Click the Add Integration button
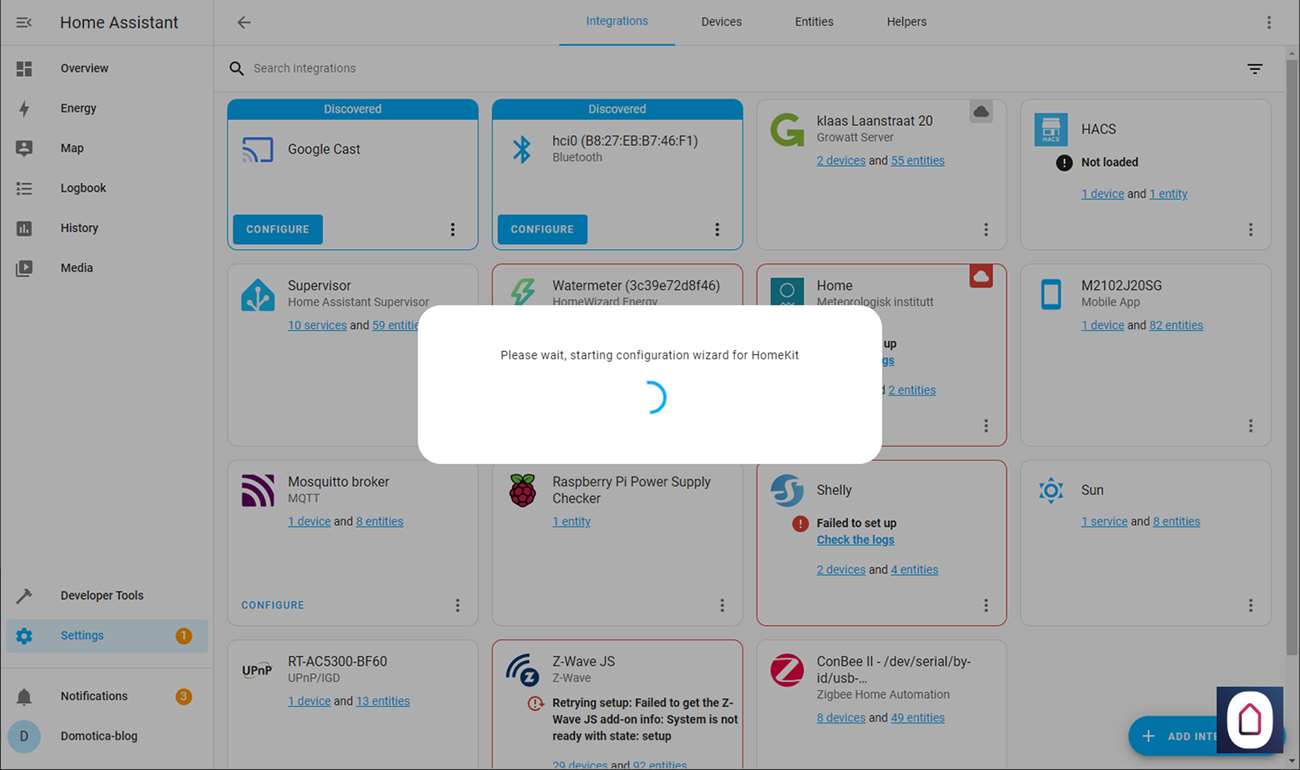 [x=1205, y=736]
